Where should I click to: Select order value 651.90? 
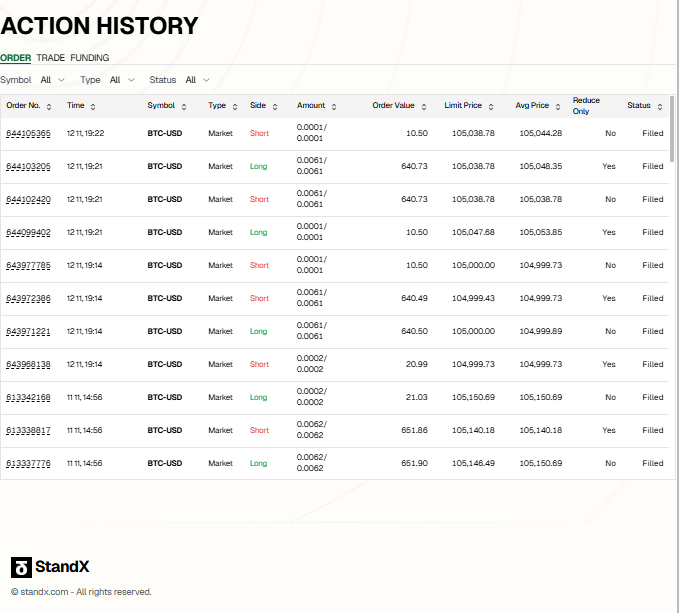coord(414,463)
